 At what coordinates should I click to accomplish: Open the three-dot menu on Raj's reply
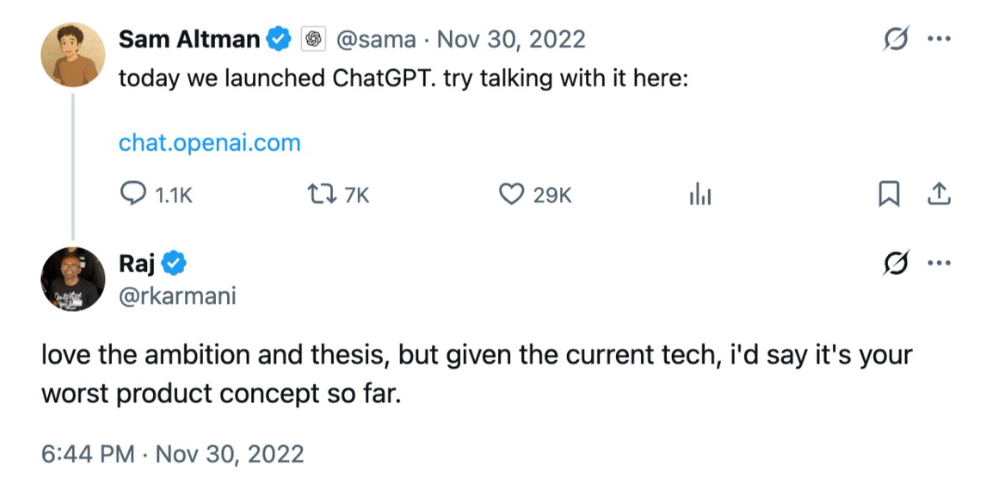click(x=938, y=264)
